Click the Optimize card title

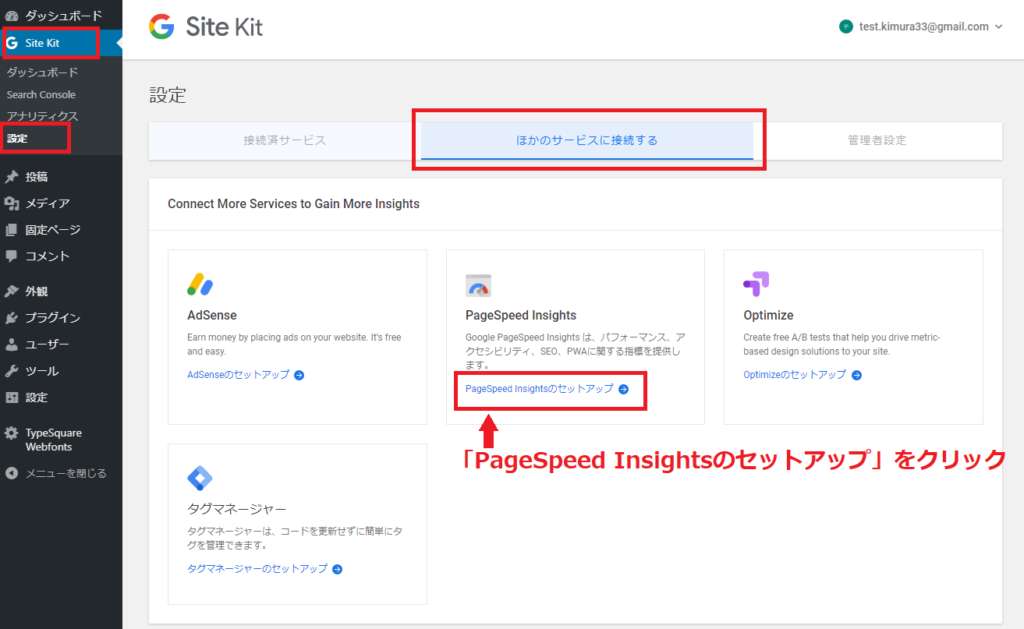click(x=768, y=315)
